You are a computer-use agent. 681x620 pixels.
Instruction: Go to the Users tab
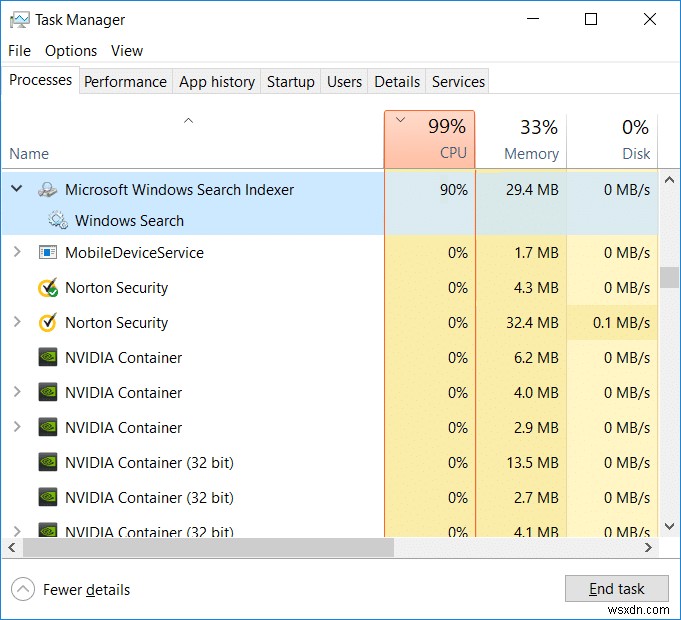tap(344, 82)
